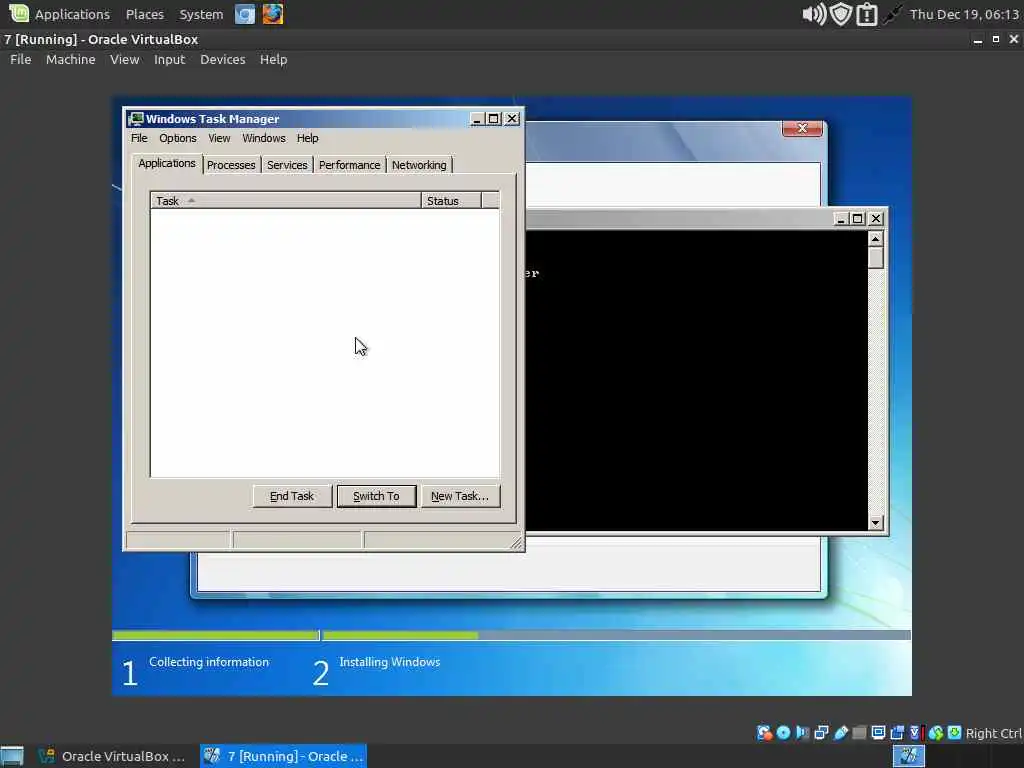Image resolution: width=1024 pixels, height=768 pixels.
Task: Click the keyboard capture green arrow icon
Action: [x=954, y=733]
